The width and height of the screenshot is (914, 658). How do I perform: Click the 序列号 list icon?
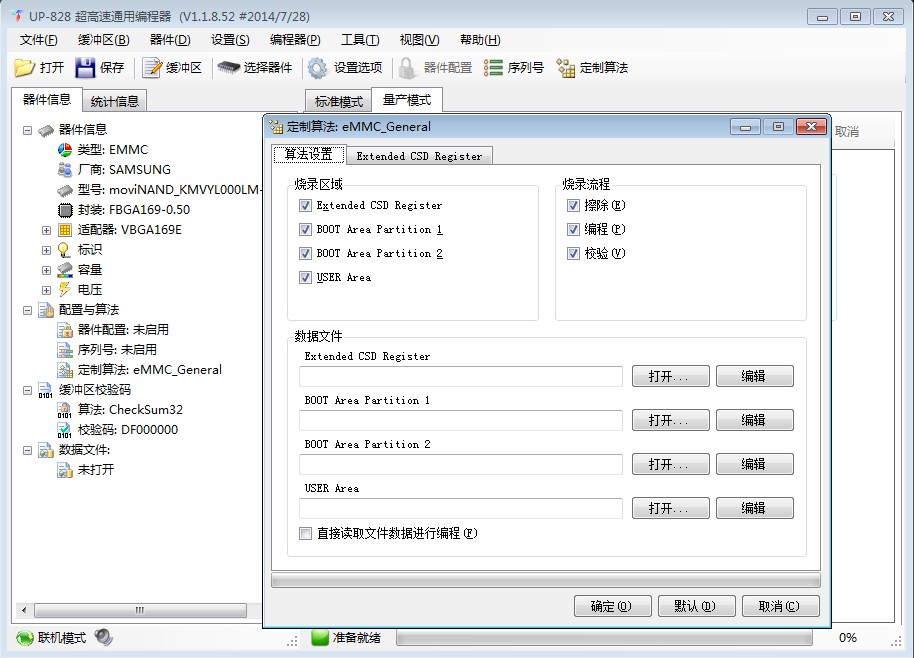tap(493, 68)
